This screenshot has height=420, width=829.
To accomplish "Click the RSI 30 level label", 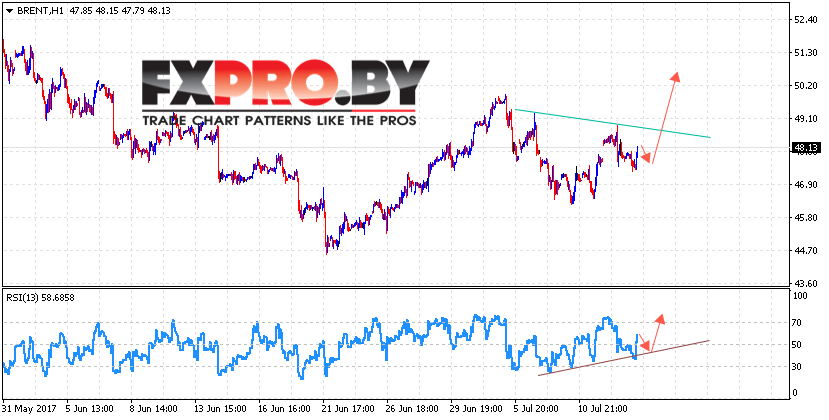I will point(799,367).
